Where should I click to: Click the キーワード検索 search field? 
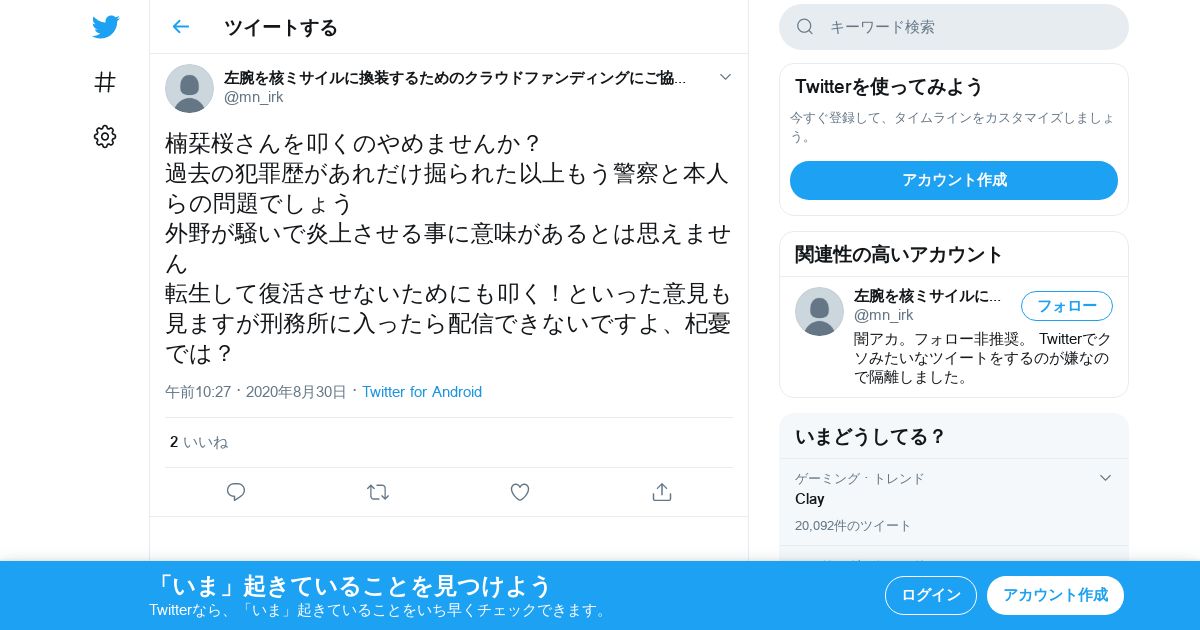[x=954, y=27]
